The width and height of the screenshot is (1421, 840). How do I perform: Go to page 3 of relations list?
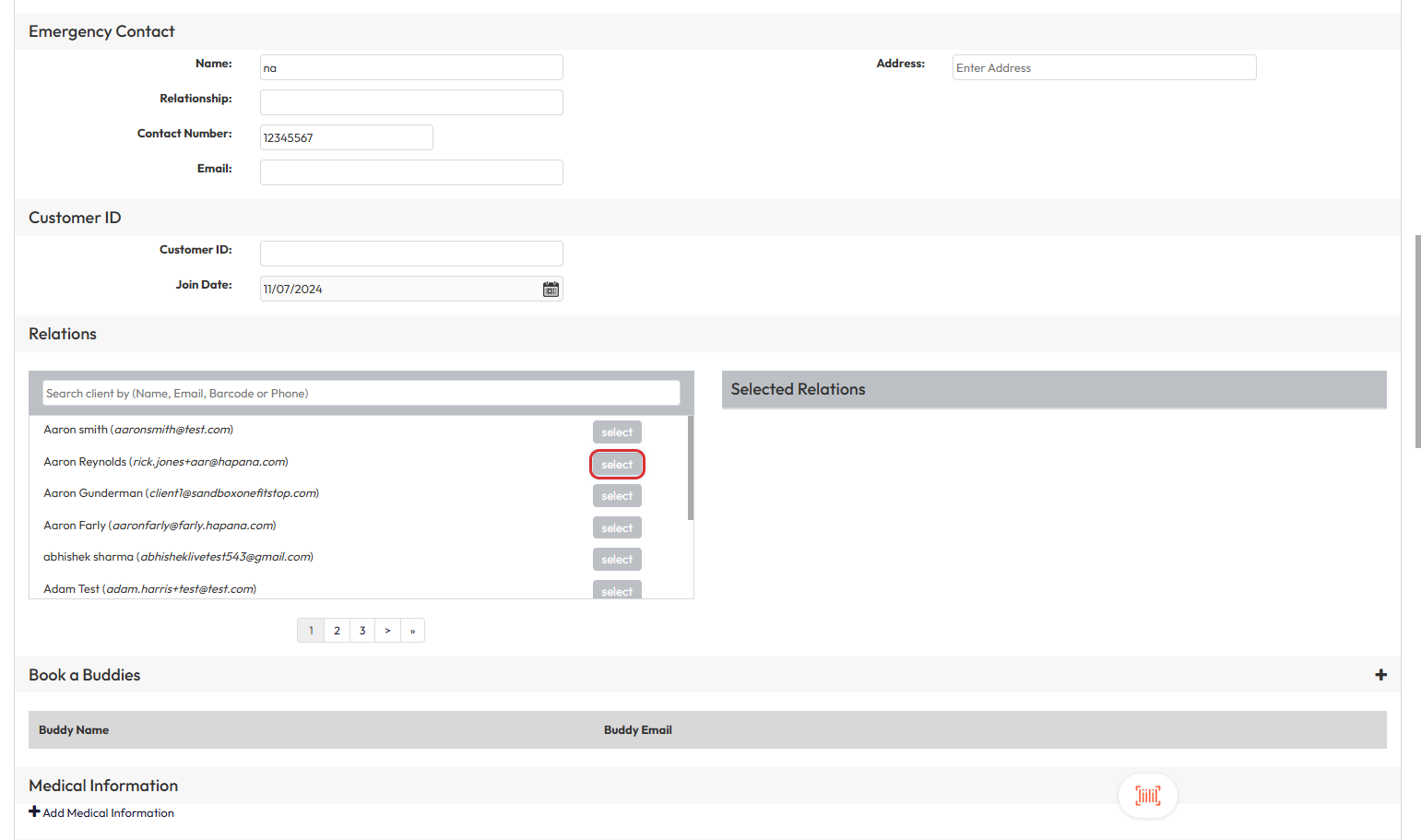pyautogui.click(x=362, y=631)
